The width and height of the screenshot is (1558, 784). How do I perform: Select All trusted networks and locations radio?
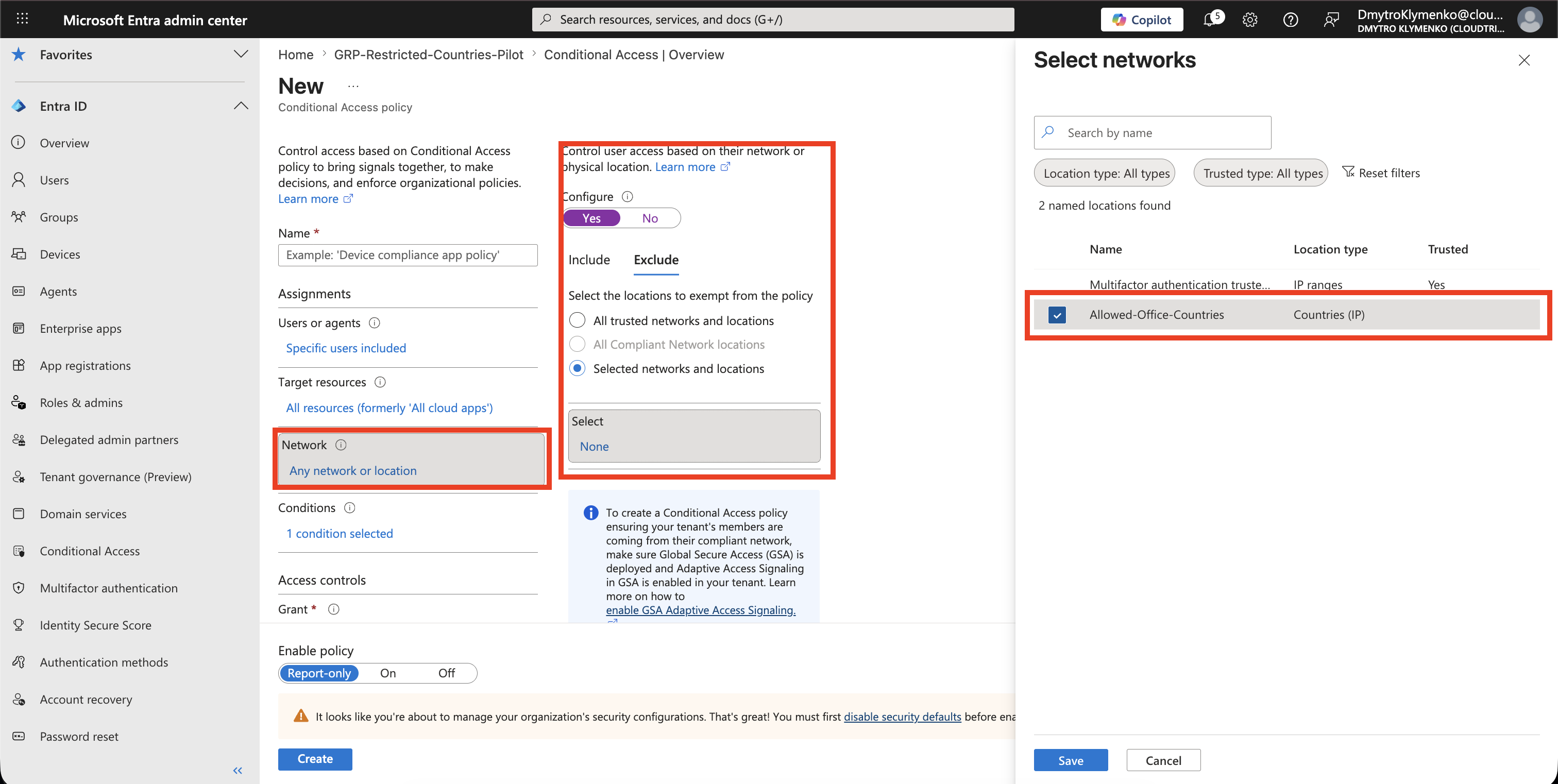coord(578,320)
